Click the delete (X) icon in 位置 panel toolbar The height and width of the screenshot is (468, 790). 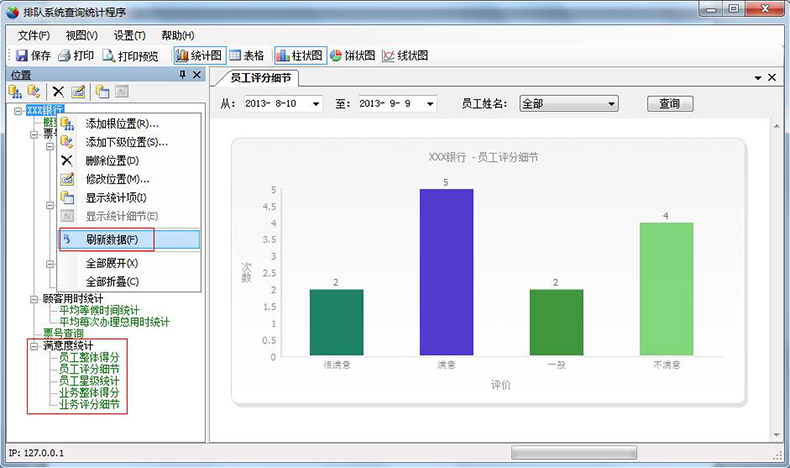pos(58,92)
